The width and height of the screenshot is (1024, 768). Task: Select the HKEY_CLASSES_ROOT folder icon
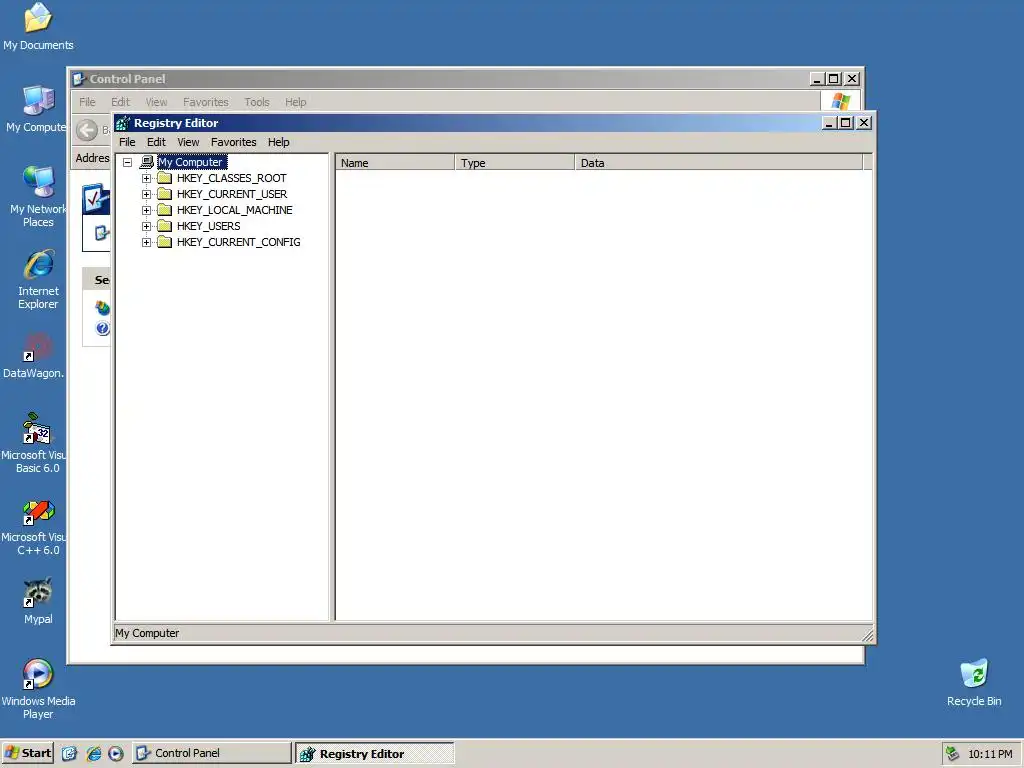click(165, 178)
